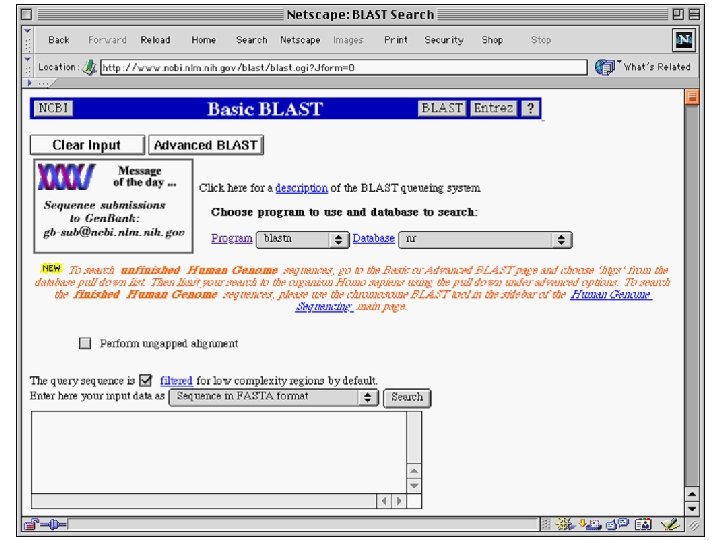Toggle Perform ungapped alignment checkbox
Screen dimensions: 720x540
click(85, 343)
